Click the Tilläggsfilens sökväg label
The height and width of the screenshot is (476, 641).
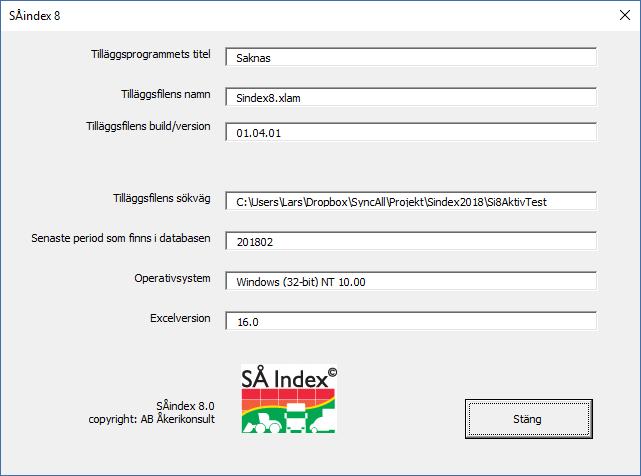point(161,198)
